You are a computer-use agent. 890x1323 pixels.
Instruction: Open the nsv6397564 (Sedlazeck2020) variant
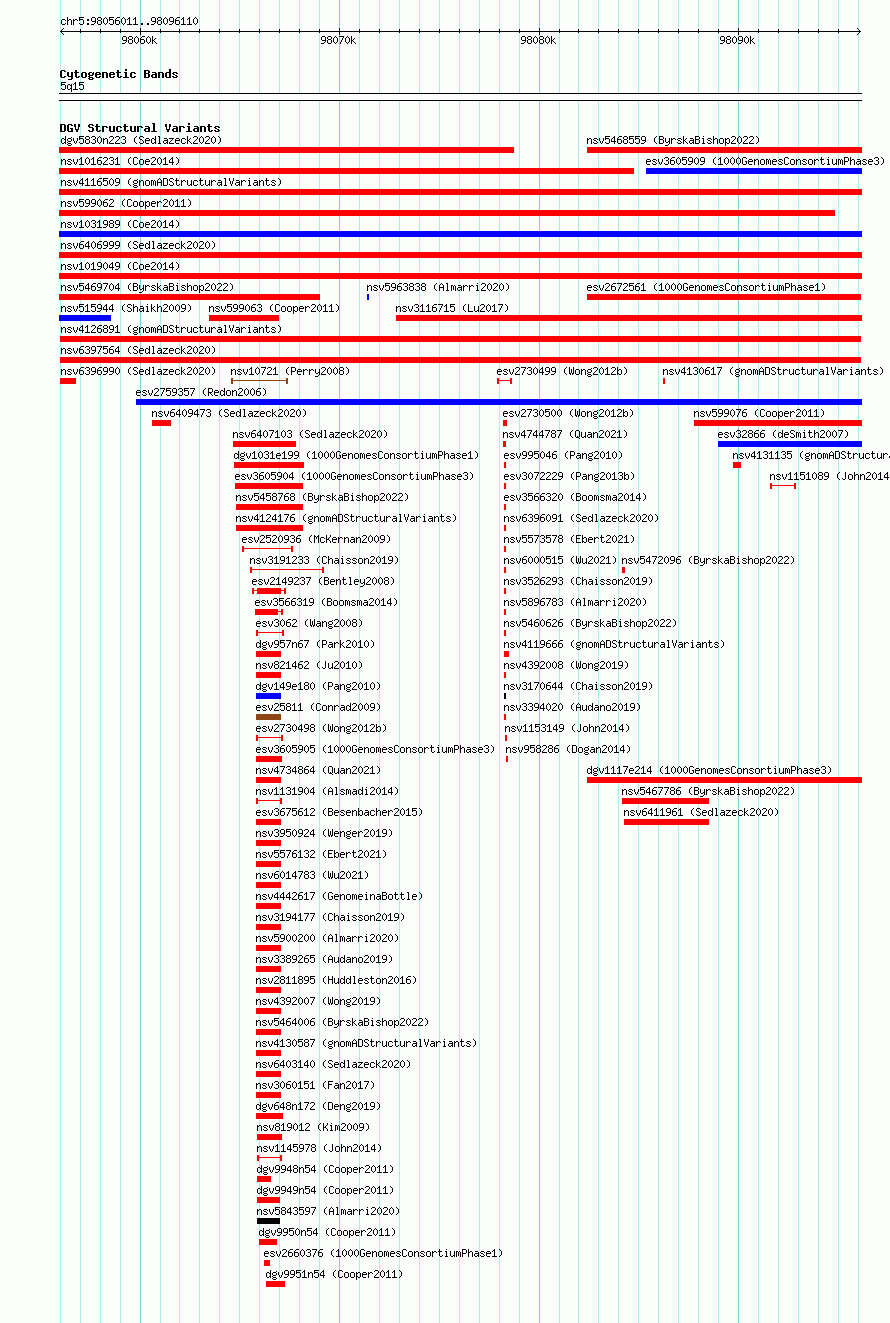[138, 351]
